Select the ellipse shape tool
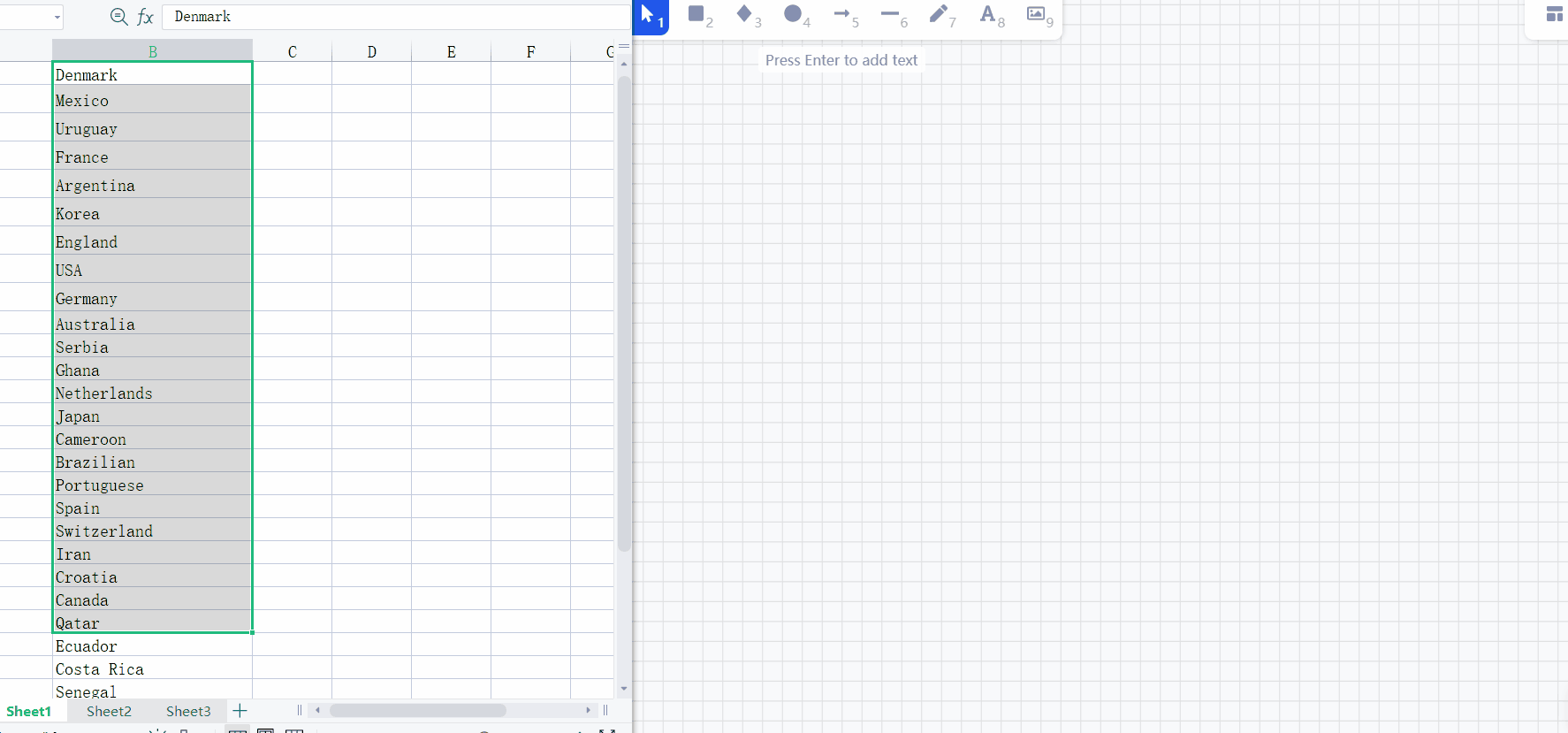1568x733 pixels. (793, 14)
